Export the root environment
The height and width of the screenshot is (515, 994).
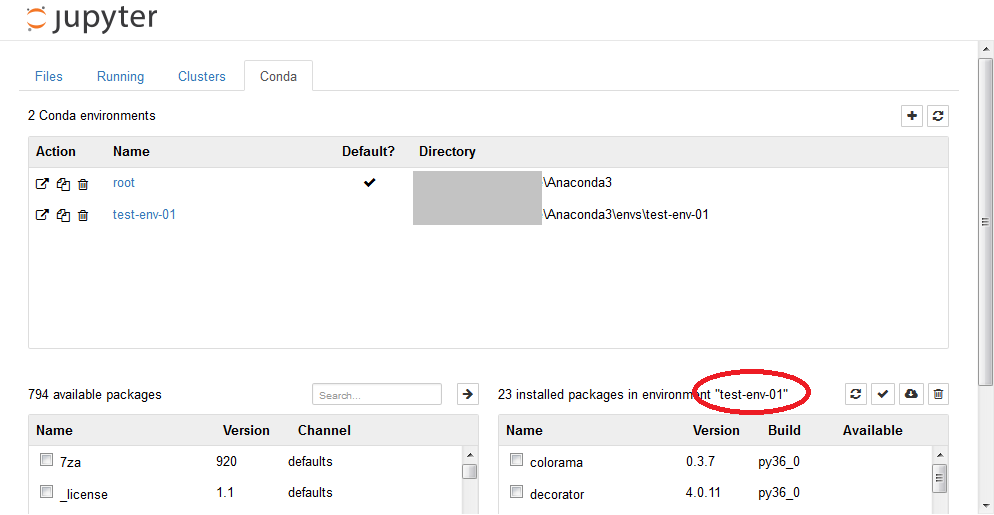42,184
